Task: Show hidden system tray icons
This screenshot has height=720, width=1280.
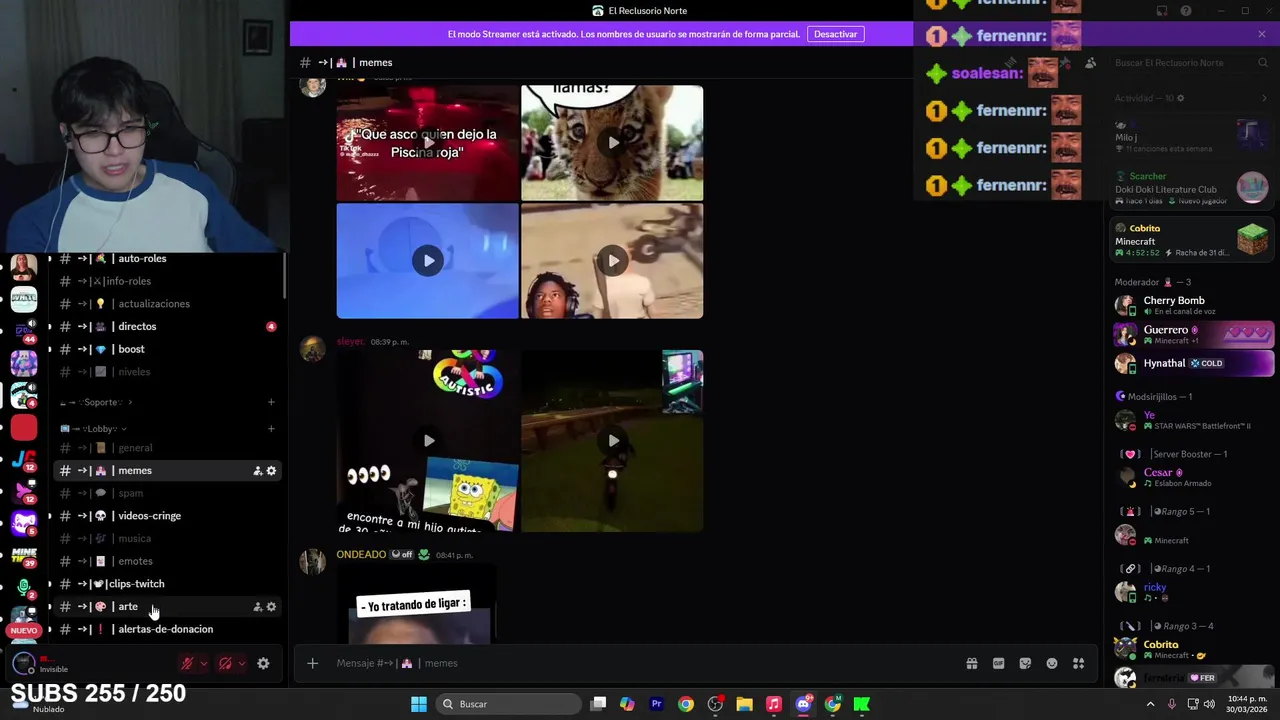Action: tap(1150, 704)
